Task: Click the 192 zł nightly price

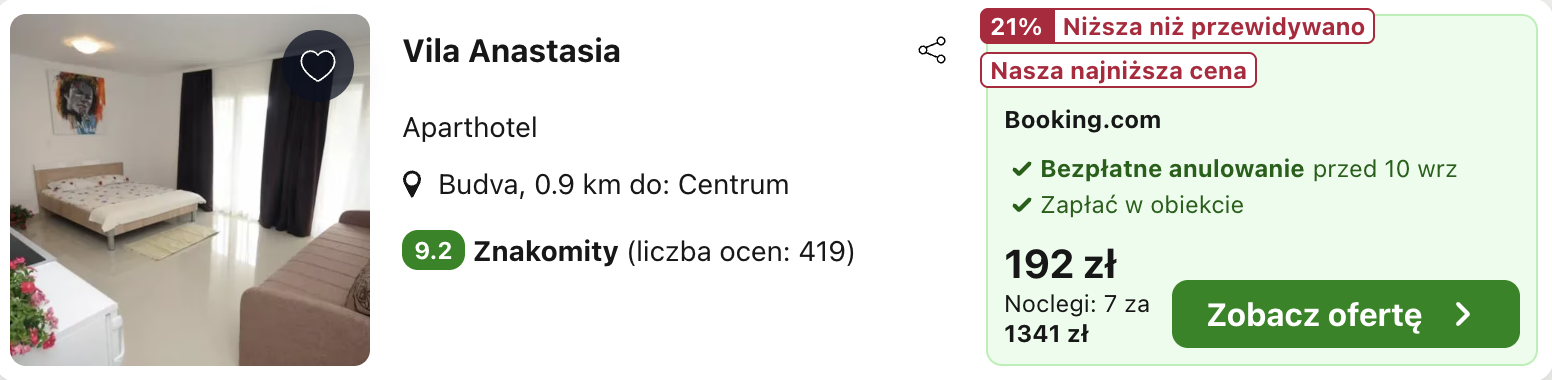Action: coord(1061,264)
